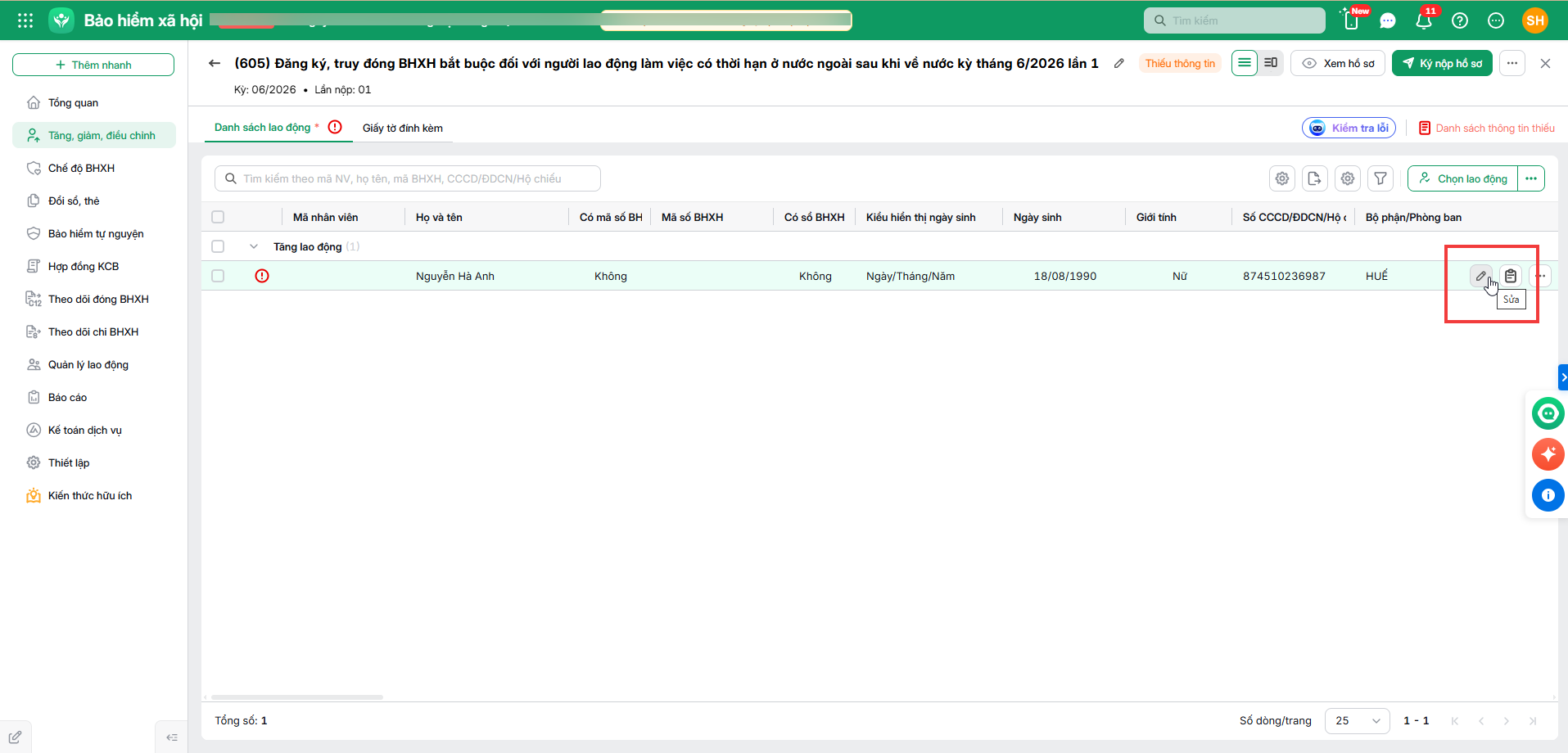Click the Kiểm tra lỗi button
This screenshot has height=753, width=1568.
click(x=1349, y=128)
